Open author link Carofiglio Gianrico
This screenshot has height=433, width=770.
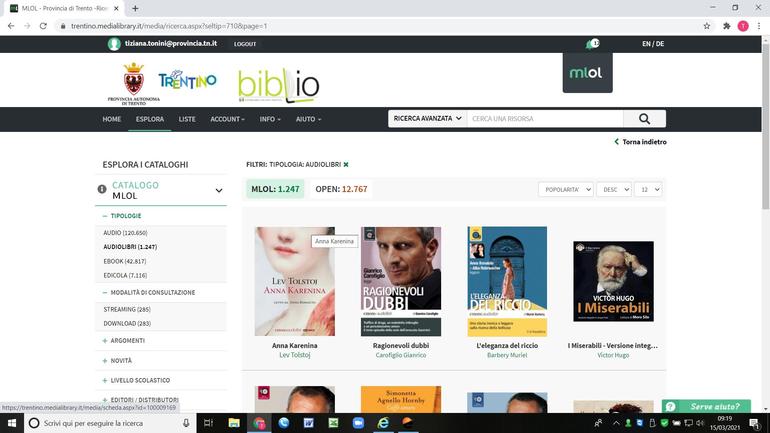point(401,355)
